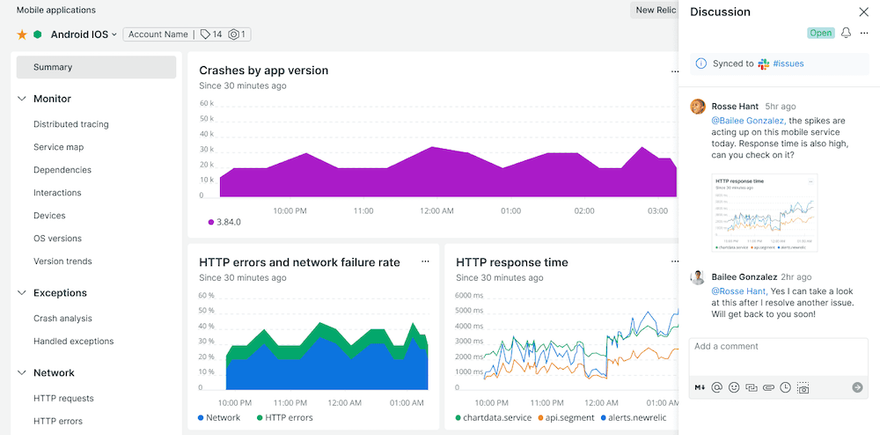Open Service map

pos(58,147)
